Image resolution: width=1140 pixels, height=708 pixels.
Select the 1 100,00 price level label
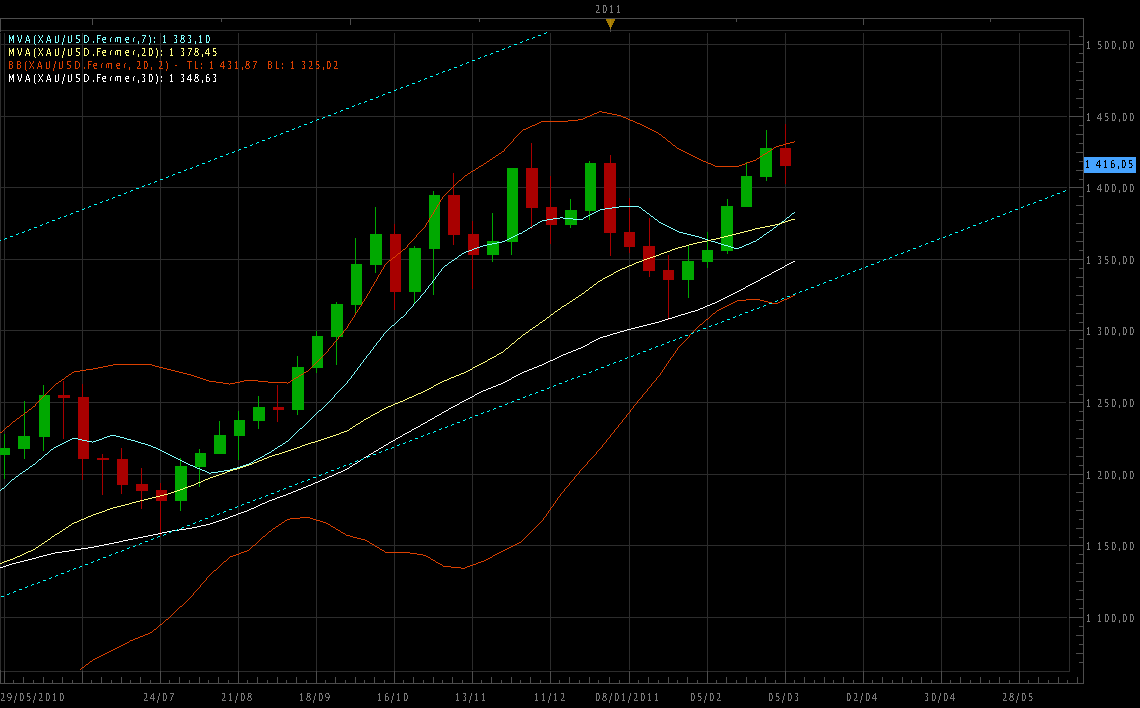pos(1112,619)
